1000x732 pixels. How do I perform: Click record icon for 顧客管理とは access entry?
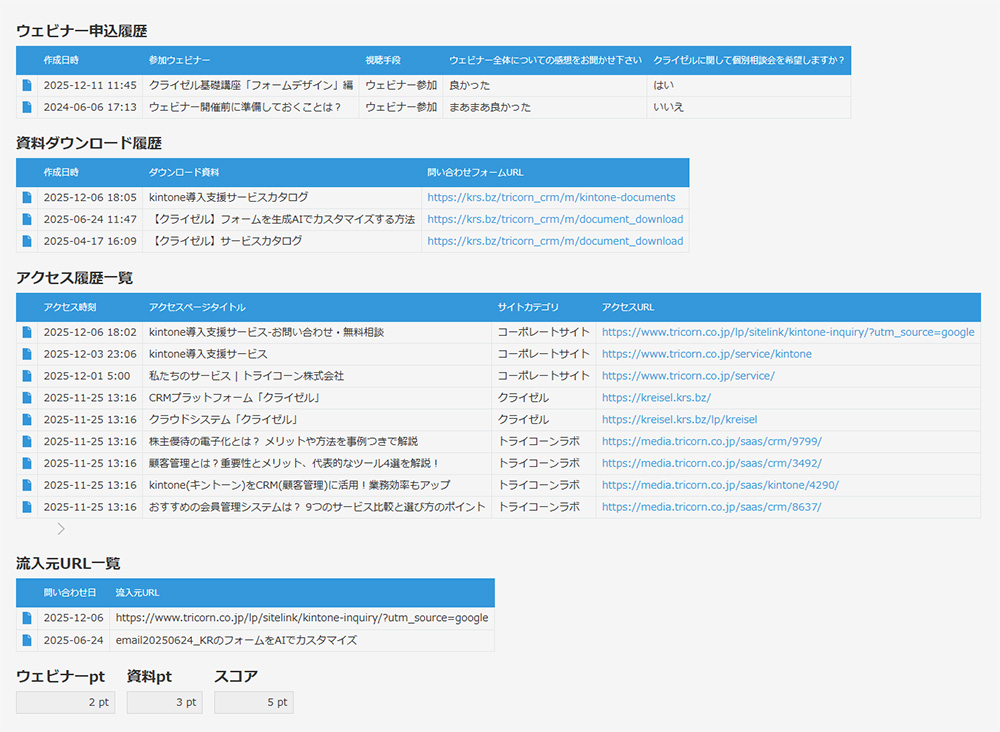point(26,463)
